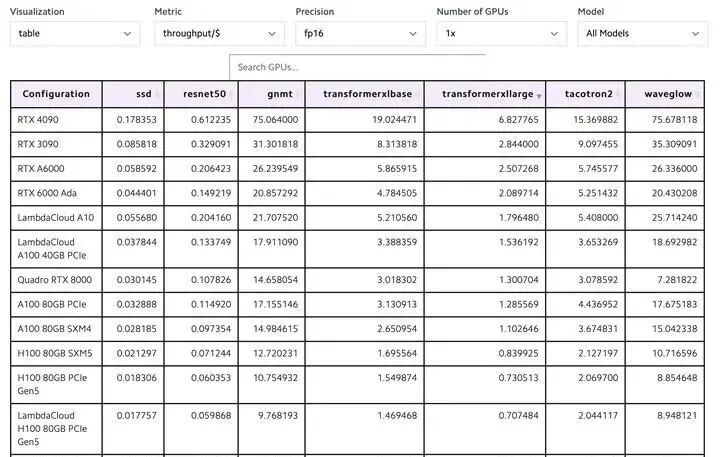Click the gnmt column sort icon

pyautogui.click(x=298, y=95)
